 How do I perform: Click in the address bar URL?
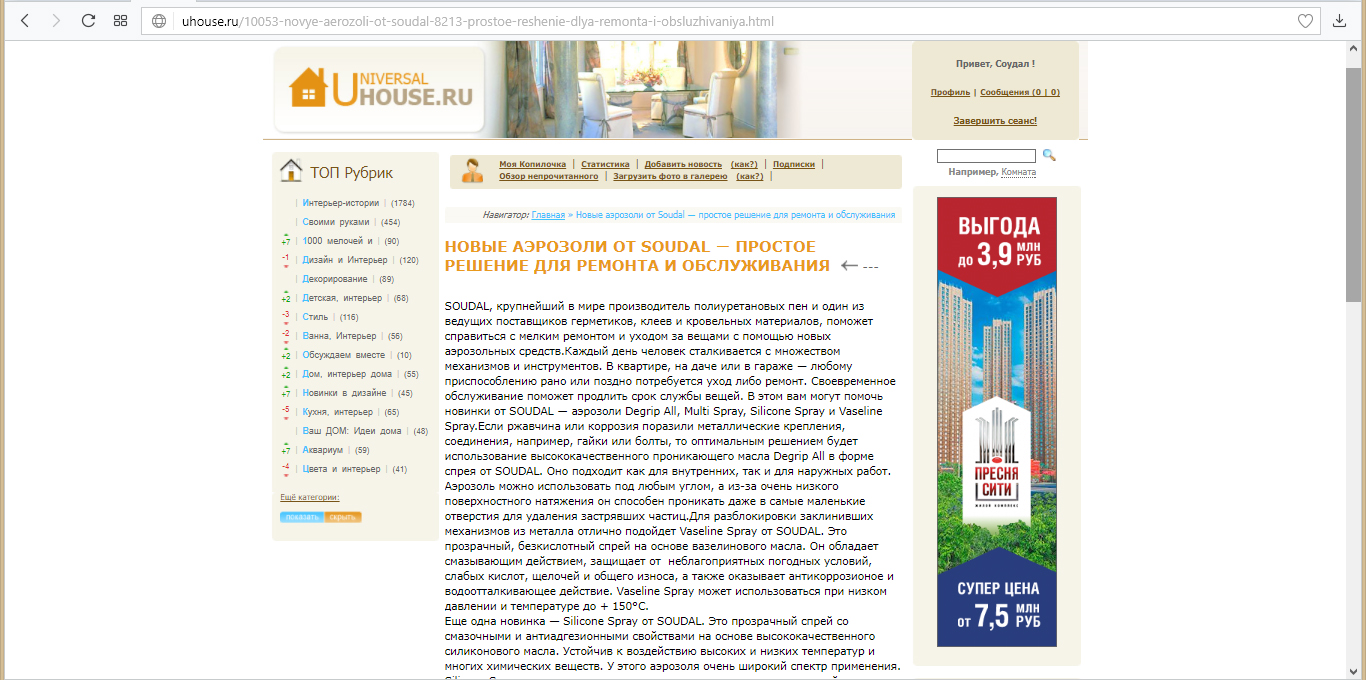coord(477,21)
